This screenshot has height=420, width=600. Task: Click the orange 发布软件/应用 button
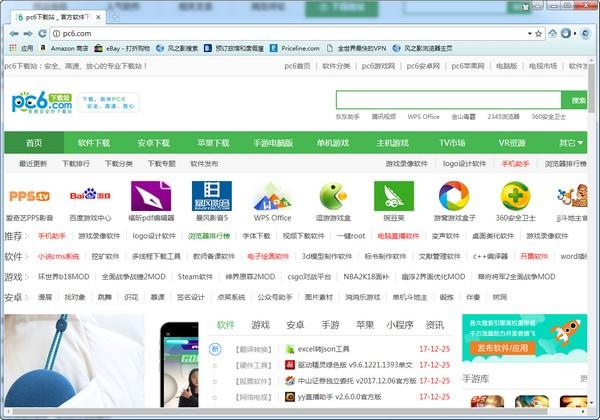point(502,348)
